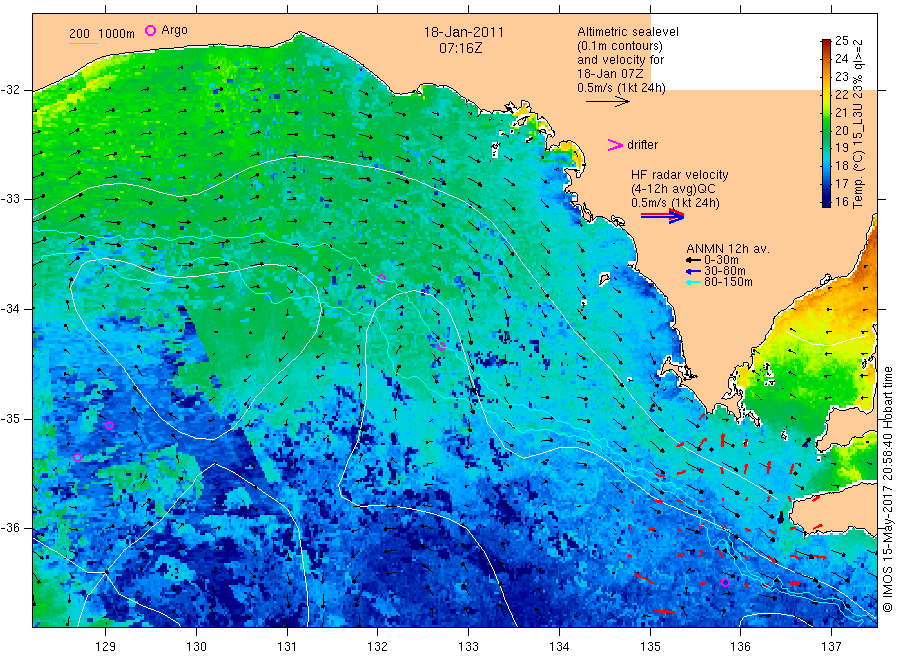Click the magenta drifter chevron symbol

coord(615,145)
